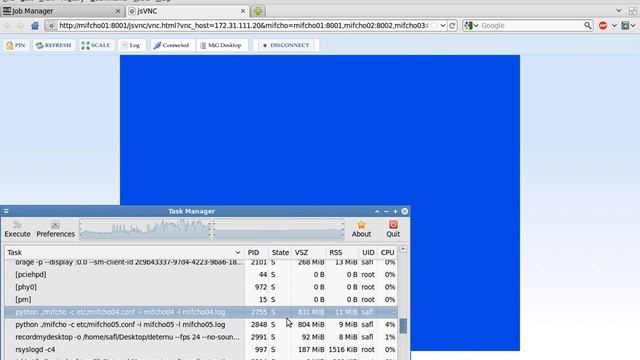Close the jsVNC tab
Image resolution: width=640 pixels, height=360 pixels.
242,11
